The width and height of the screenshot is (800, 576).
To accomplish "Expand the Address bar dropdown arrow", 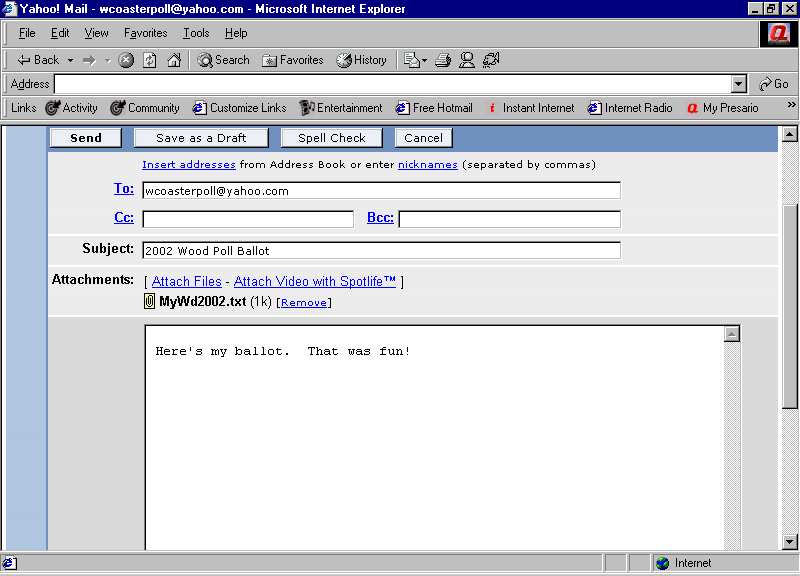I will tap(739, 85).
